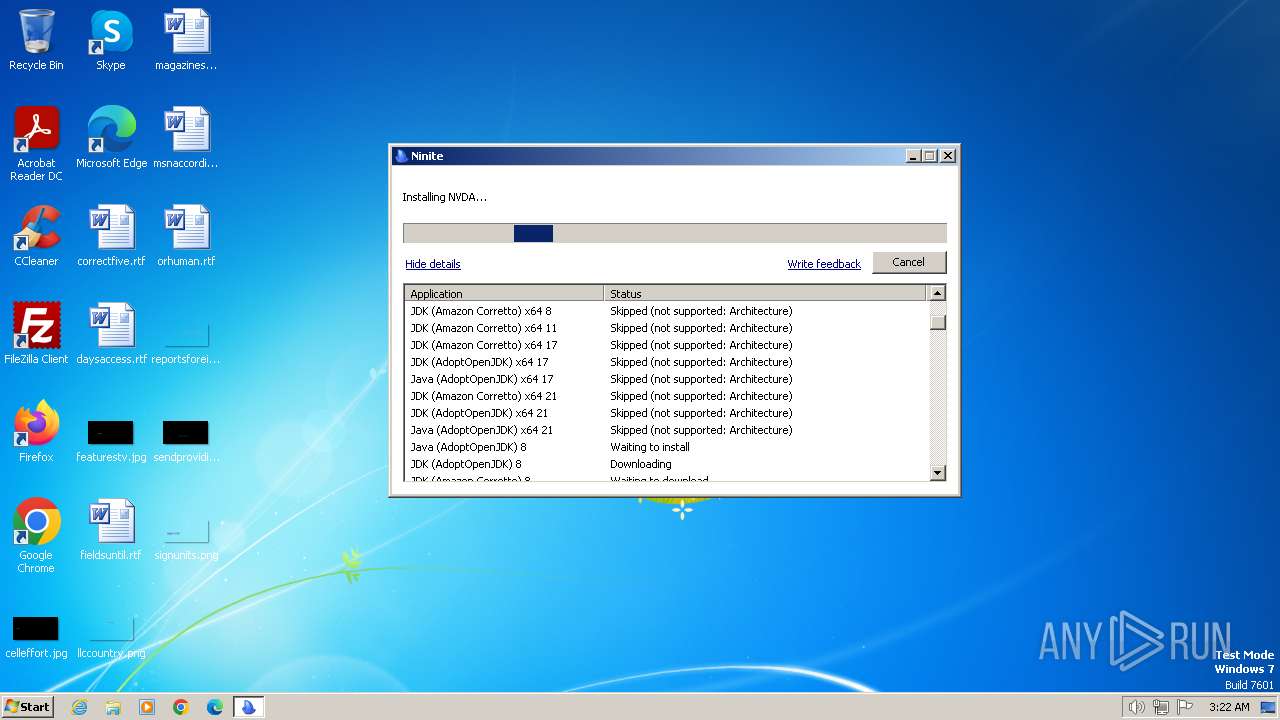Open Windows Media Player from the taskbar
This screenshot has width=1280, height=720.
pos(147,707)
